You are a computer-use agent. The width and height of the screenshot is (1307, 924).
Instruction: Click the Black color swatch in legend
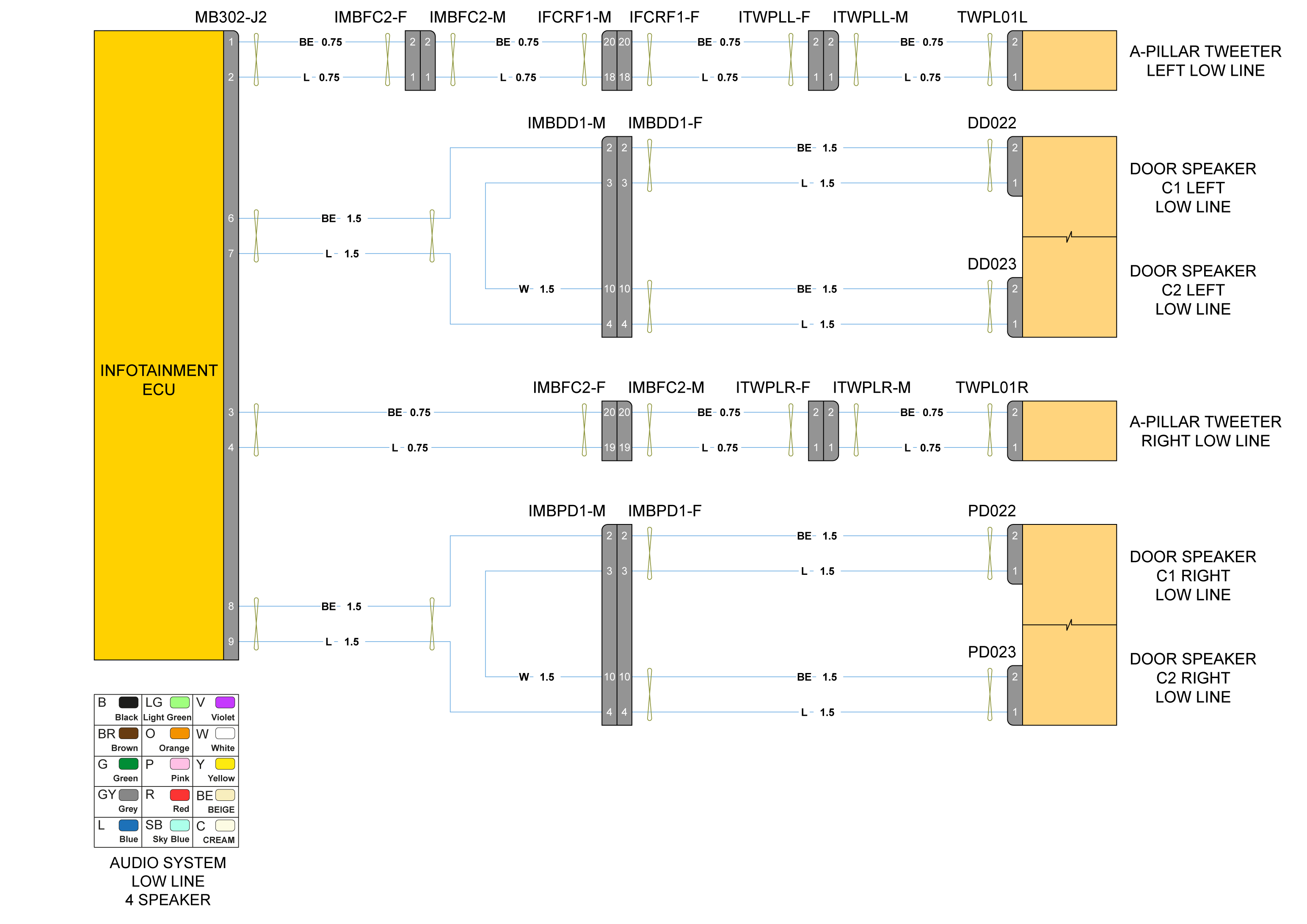(x=128, y=702)
